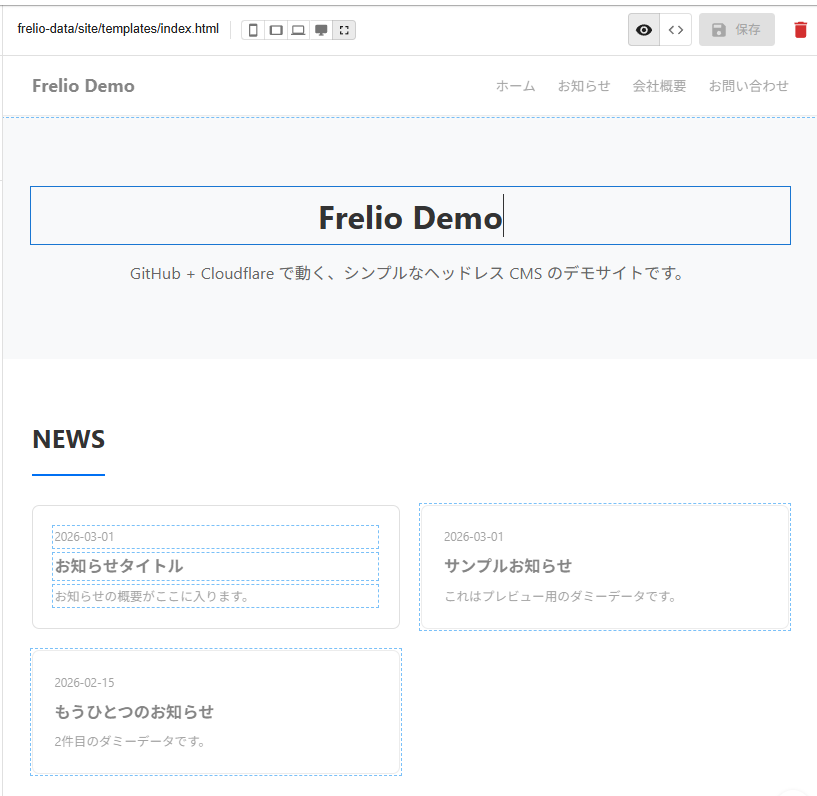Image resolution: width=817 pixels, height=796 pixels.
Task: Select the お知らせの概要がここに入ります field
Action: [x=215, y=596]
